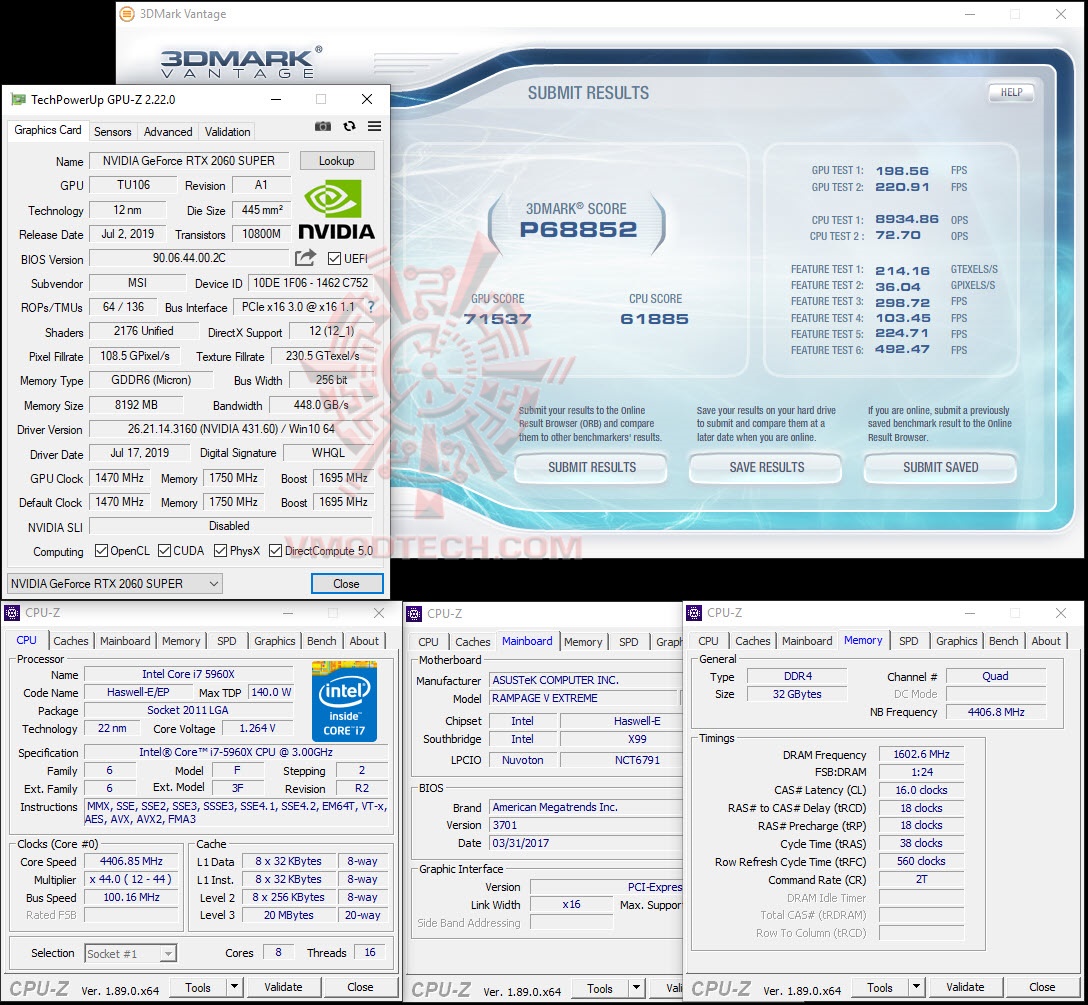Click the NB Frequency 4406.8 MHz value
The width and height of the screenshot is (1088, 1005).
pos(996,712)
